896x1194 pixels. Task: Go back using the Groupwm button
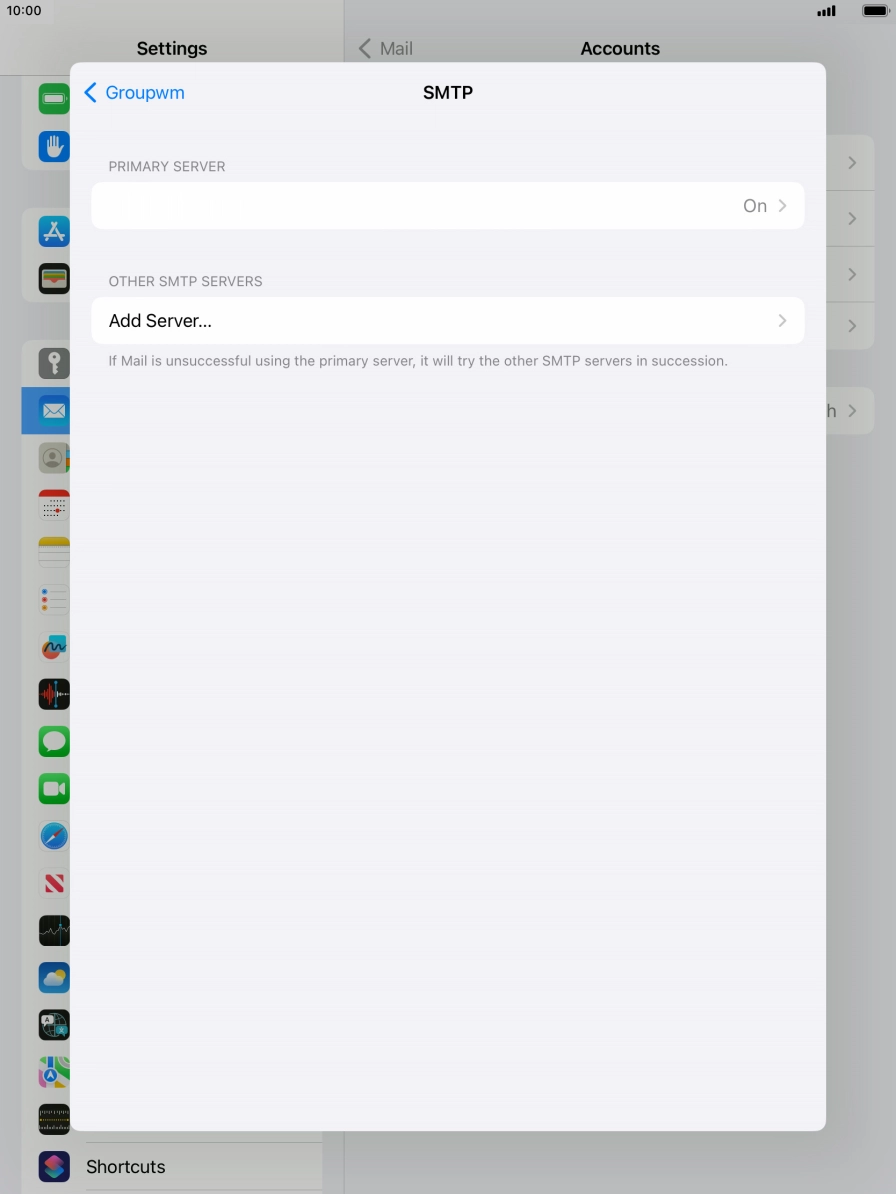(x=134, y=92)
